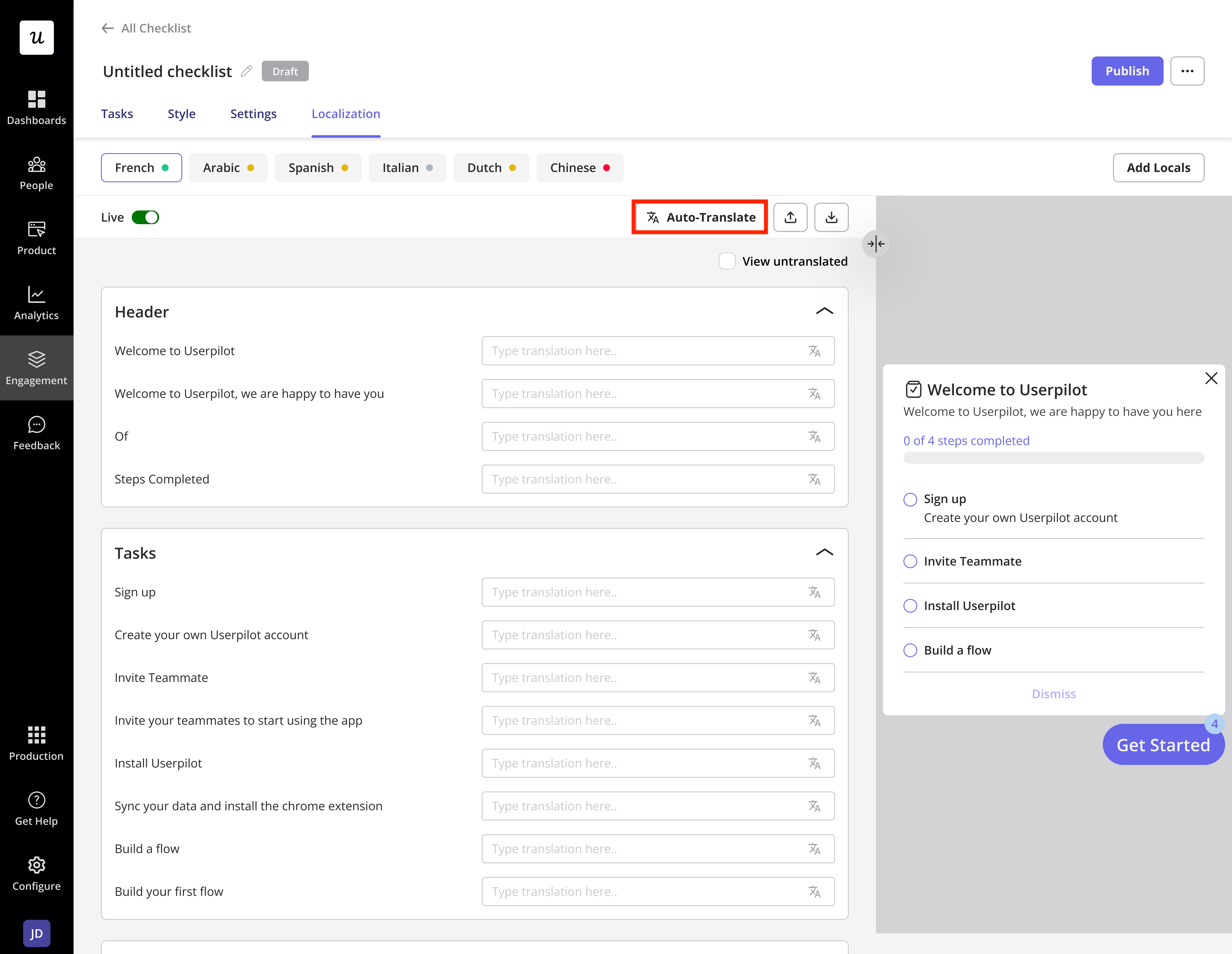Switch to the Style tab

[x=182, y=114]
